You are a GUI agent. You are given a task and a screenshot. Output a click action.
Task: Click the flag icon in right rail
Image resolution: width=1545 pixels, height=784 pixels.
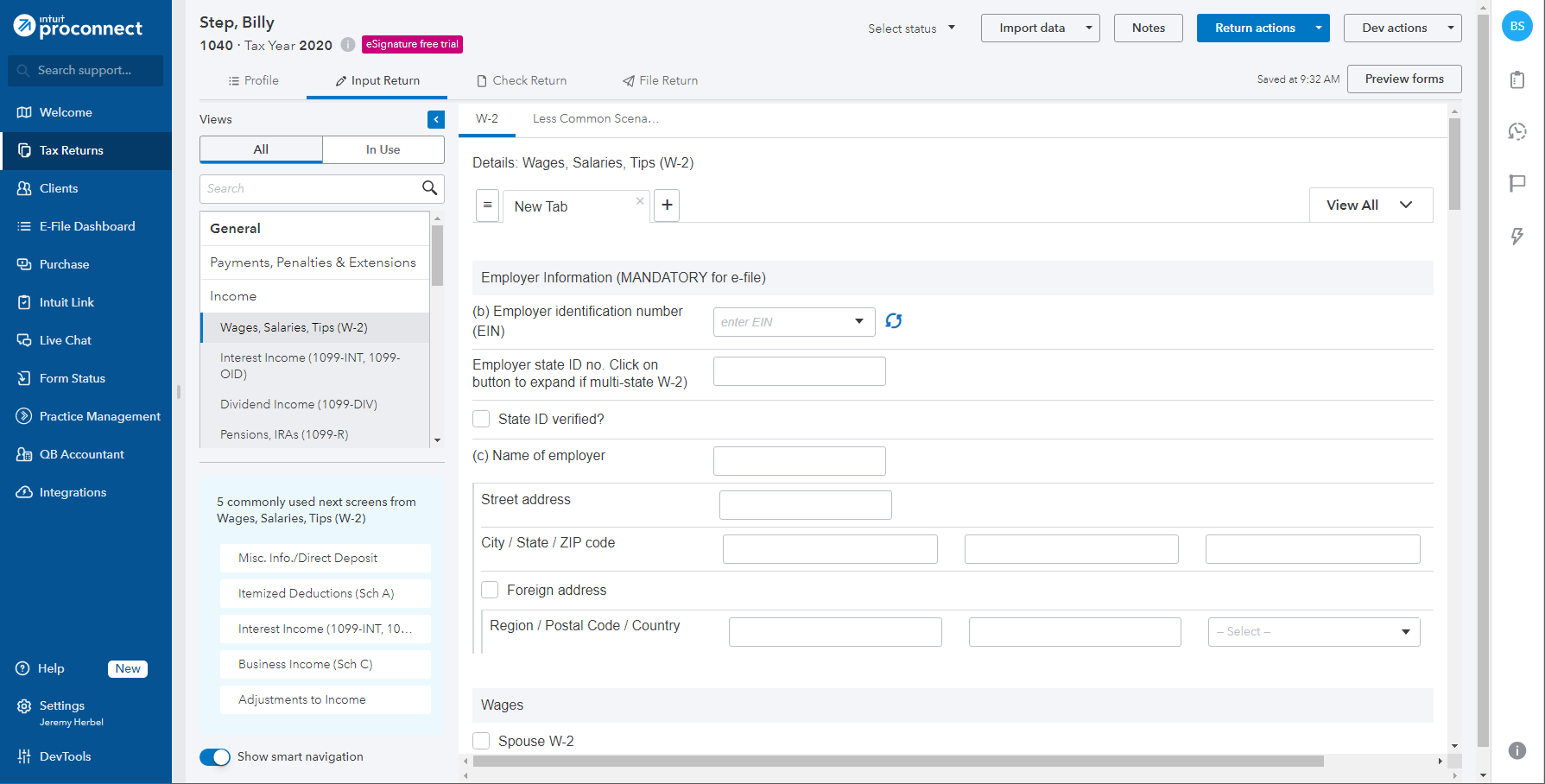coord(1517,183)
